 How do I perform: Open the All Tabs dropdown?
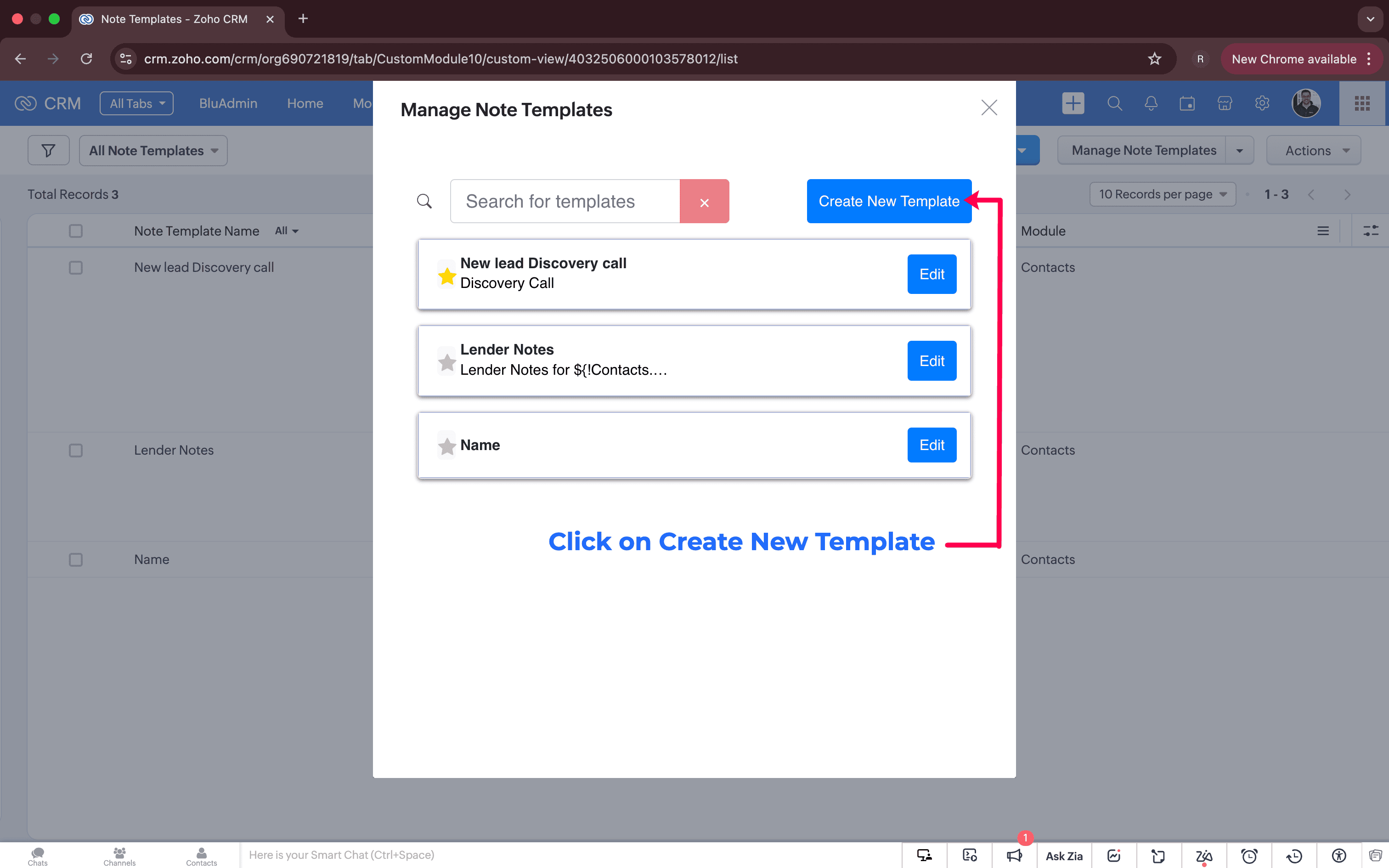[x=136, y=103]
